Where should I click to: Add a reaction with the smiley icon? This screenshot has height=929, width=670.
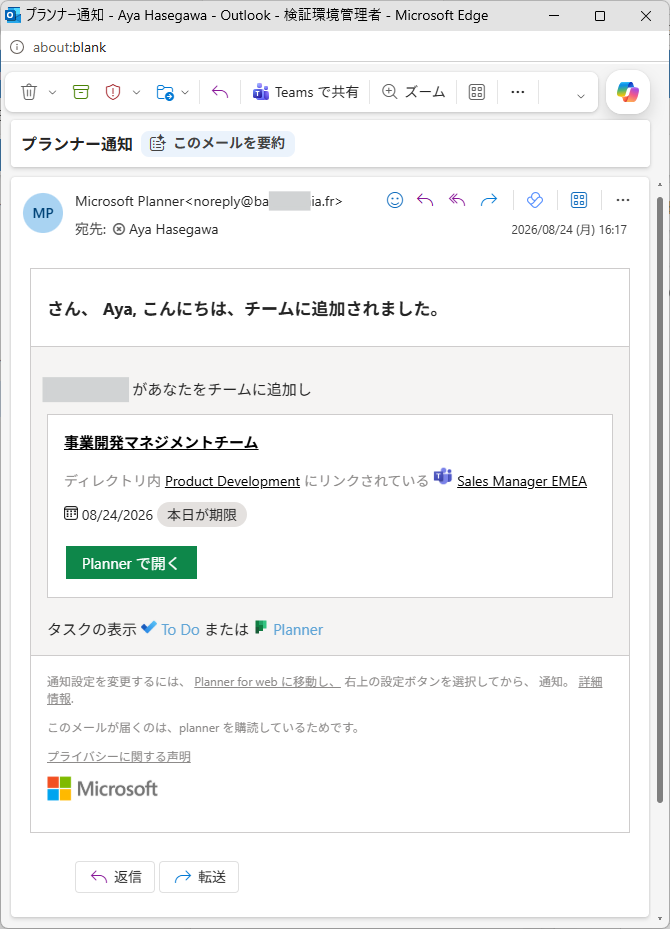click(395, 200)
